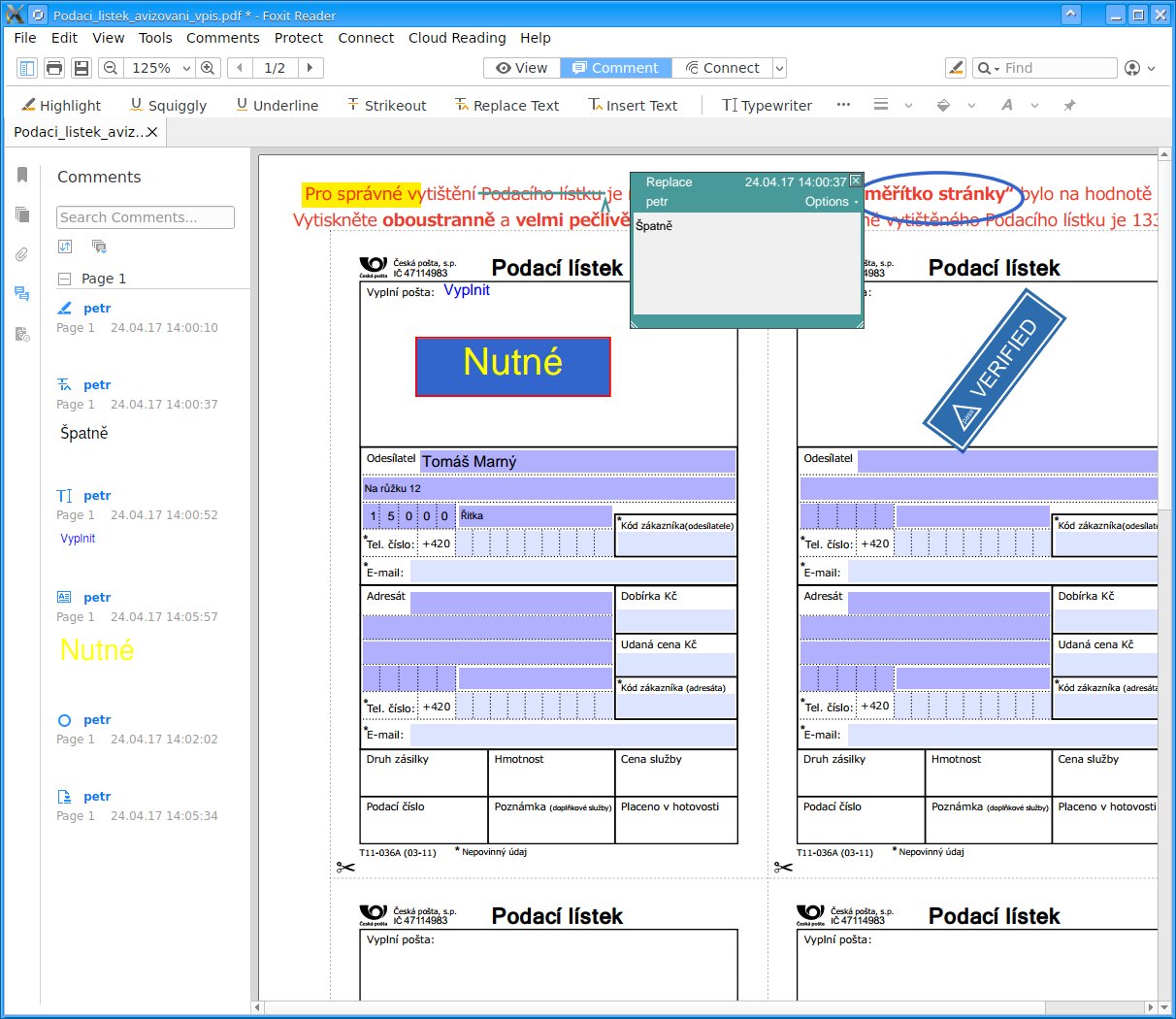Image resolution: width=1176 pixels, height=1019 pixels.
Task: Select the Underline tool
Action: point(277,105)
